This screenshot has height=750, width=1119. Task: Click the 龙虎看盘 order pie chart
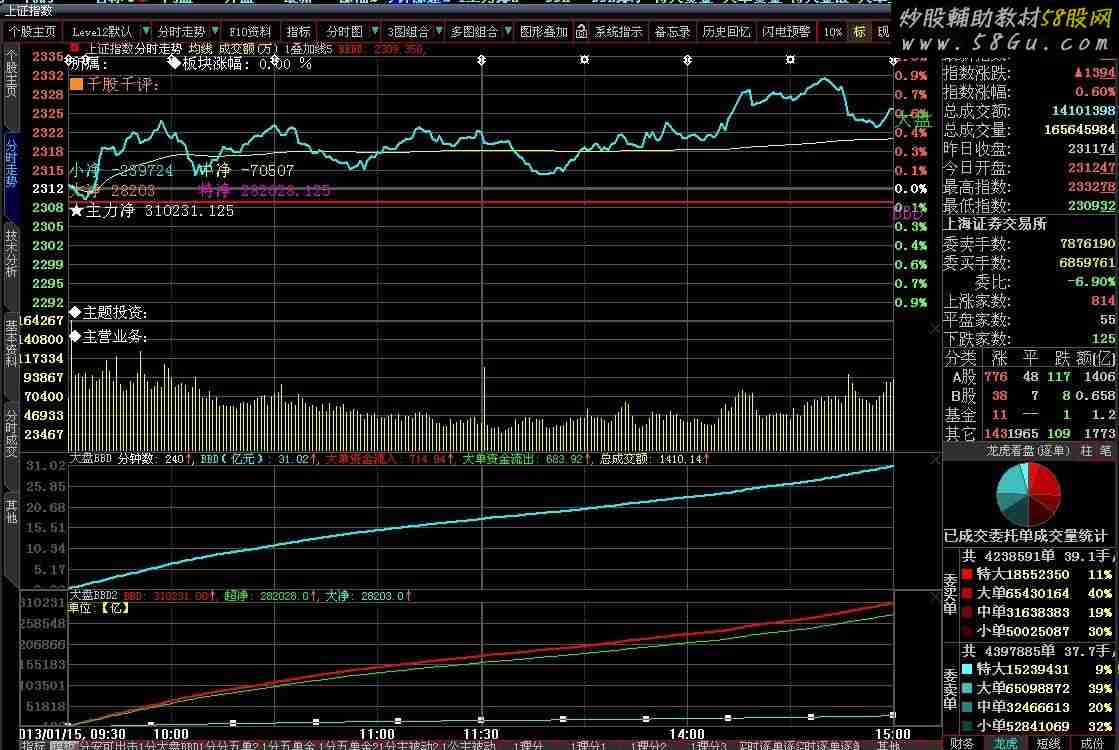(x=1028, y=493)
